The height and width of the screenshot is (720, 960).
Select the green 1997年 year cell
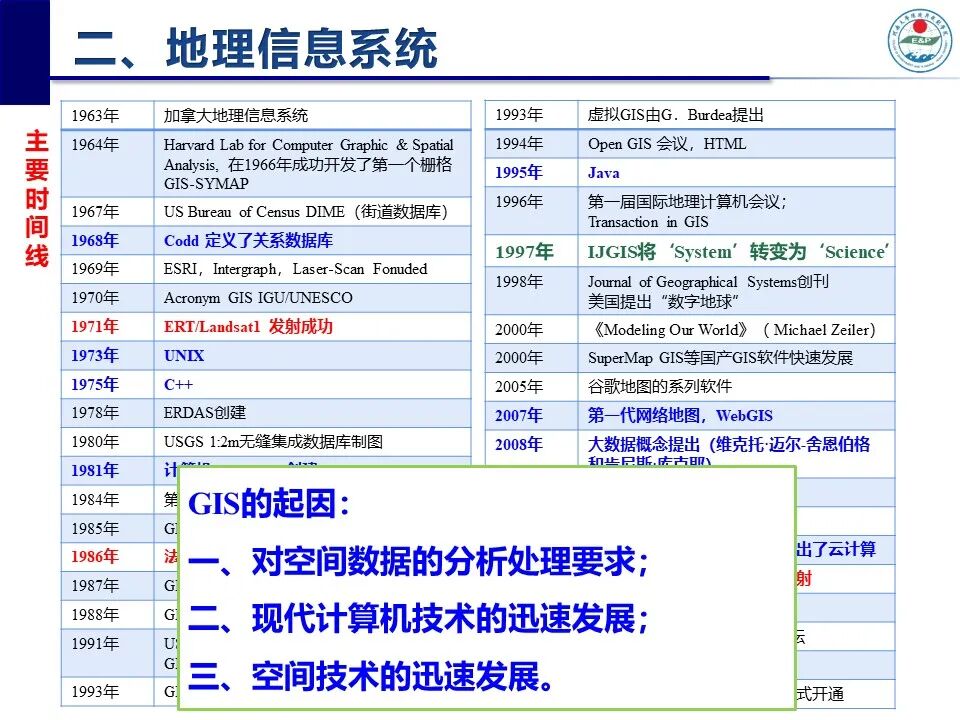click(x=531, y=251)
